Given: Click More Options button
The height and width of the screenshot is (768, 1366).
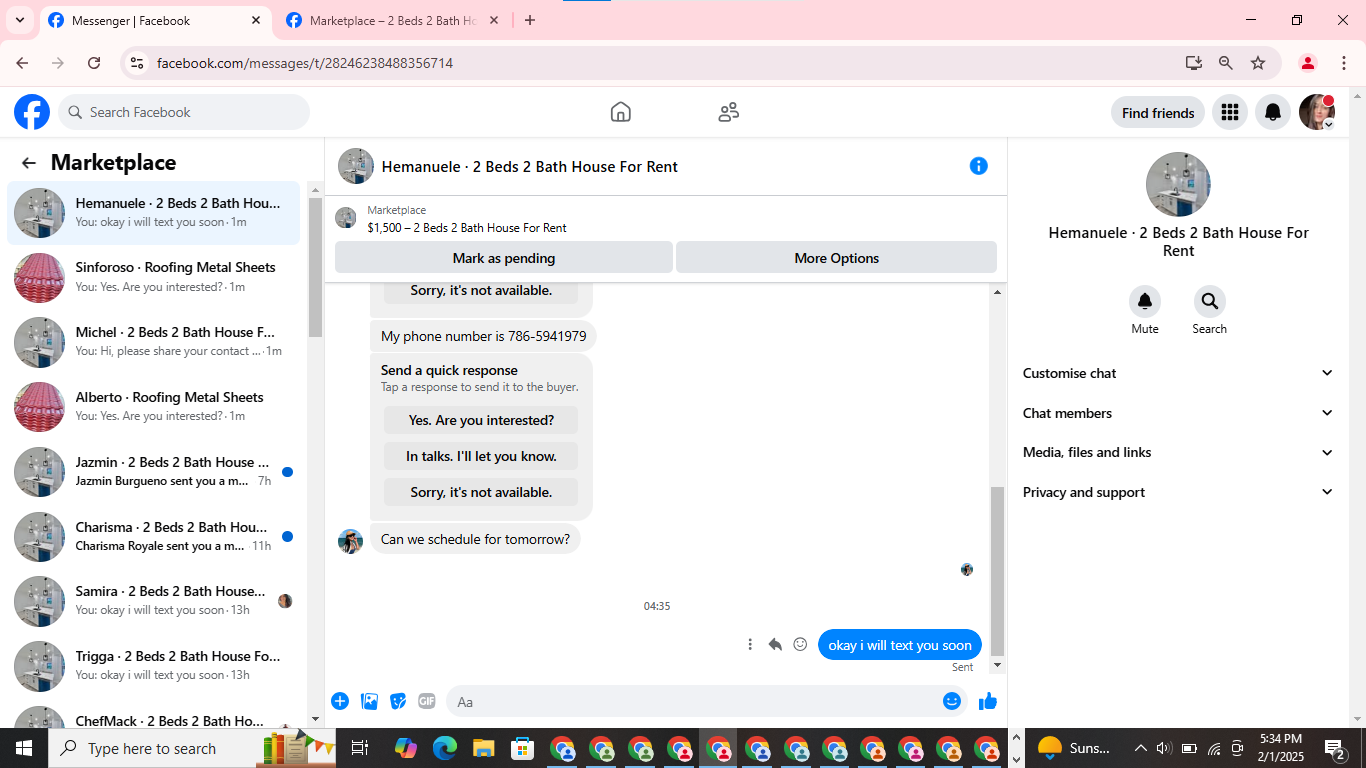Looking at the screenshot, I should [837, 258].
